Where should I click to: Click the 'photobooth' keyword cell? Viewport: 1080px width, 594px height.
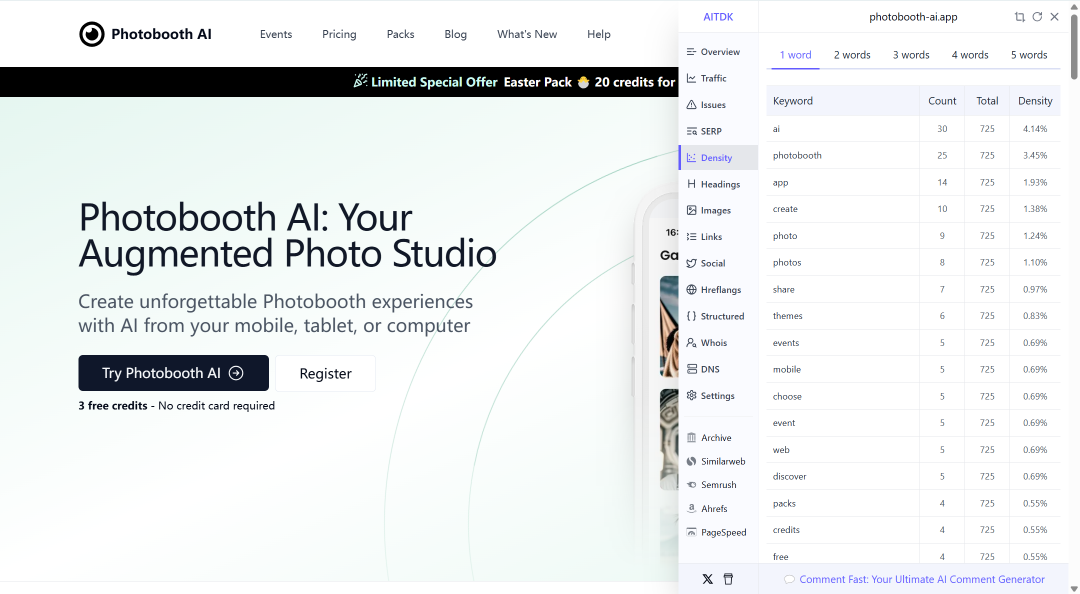tap(843, 156)
